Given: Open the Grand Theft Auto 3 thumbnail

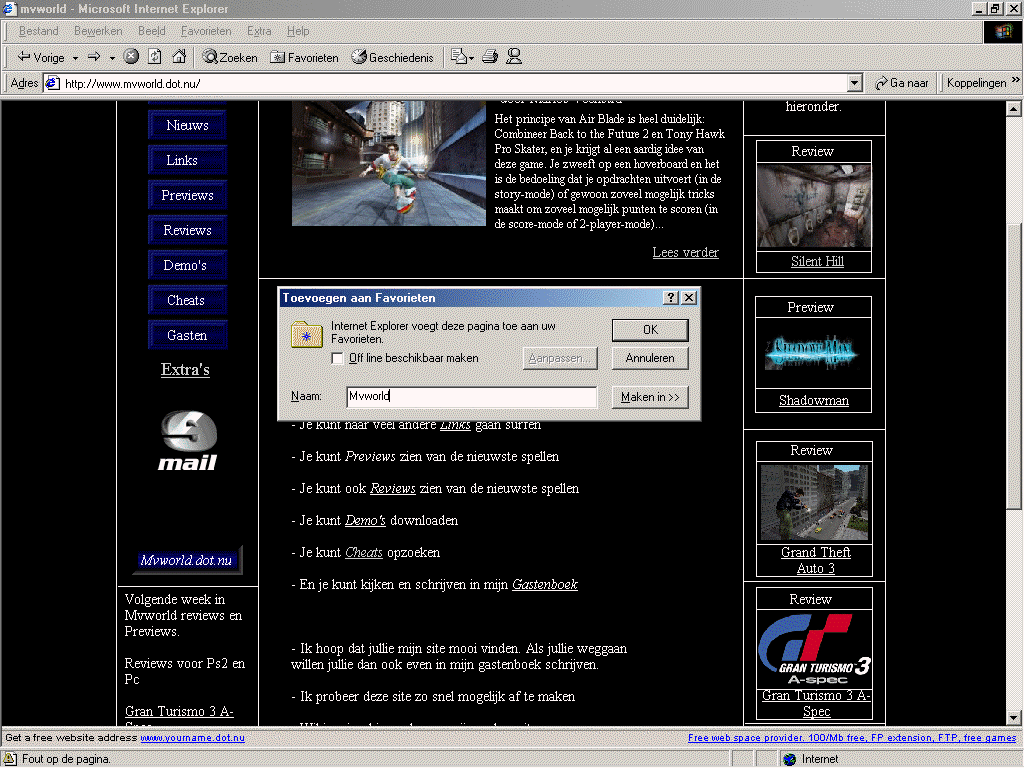Looking at the screenshot, I should pyautogui.click(x=814, y=503).
